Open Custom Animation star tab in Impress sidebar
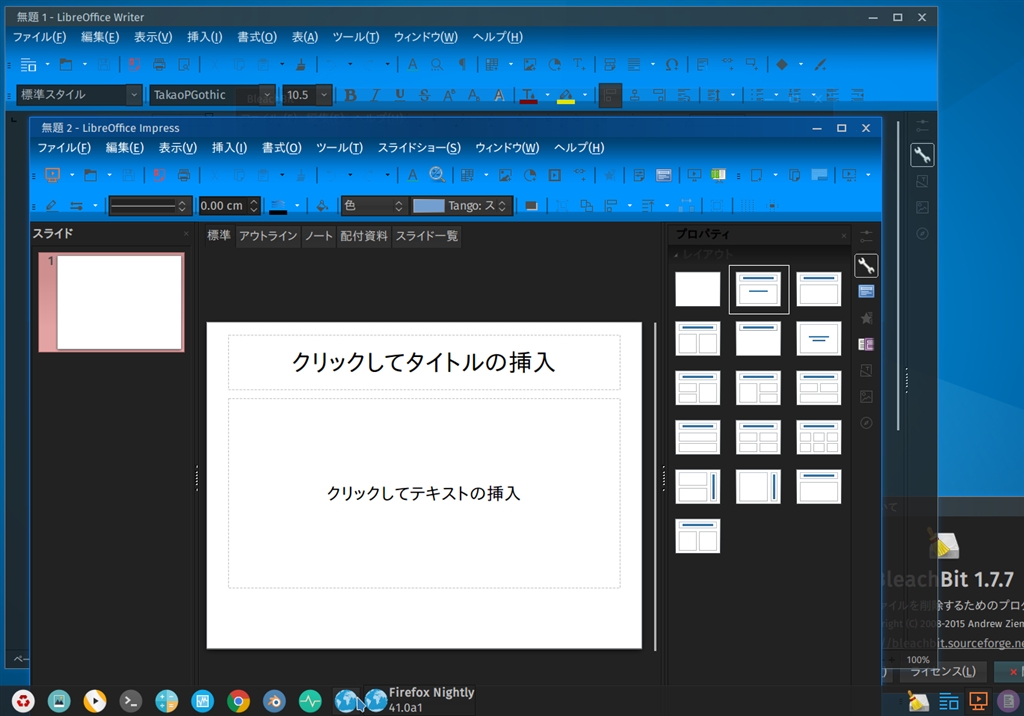The width and height of the screenshot is (1024, 716). tap(866, 318)
